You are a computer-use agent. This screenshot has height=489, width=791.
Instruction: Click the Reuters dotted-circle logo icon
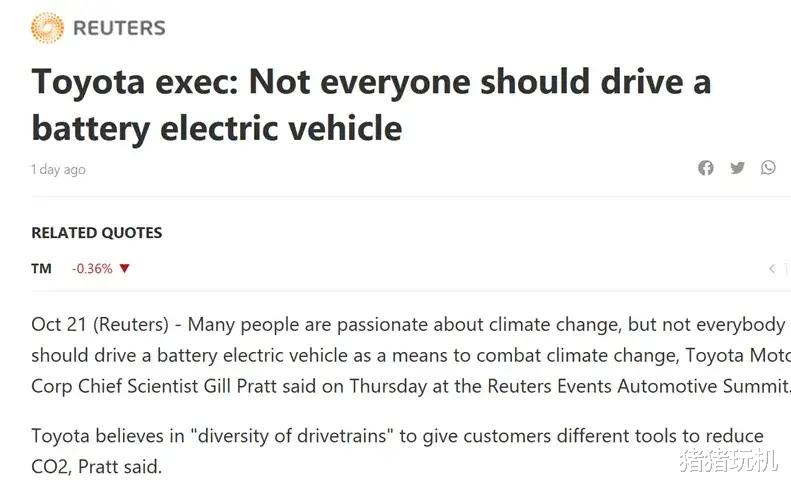(x=47, y=28)
